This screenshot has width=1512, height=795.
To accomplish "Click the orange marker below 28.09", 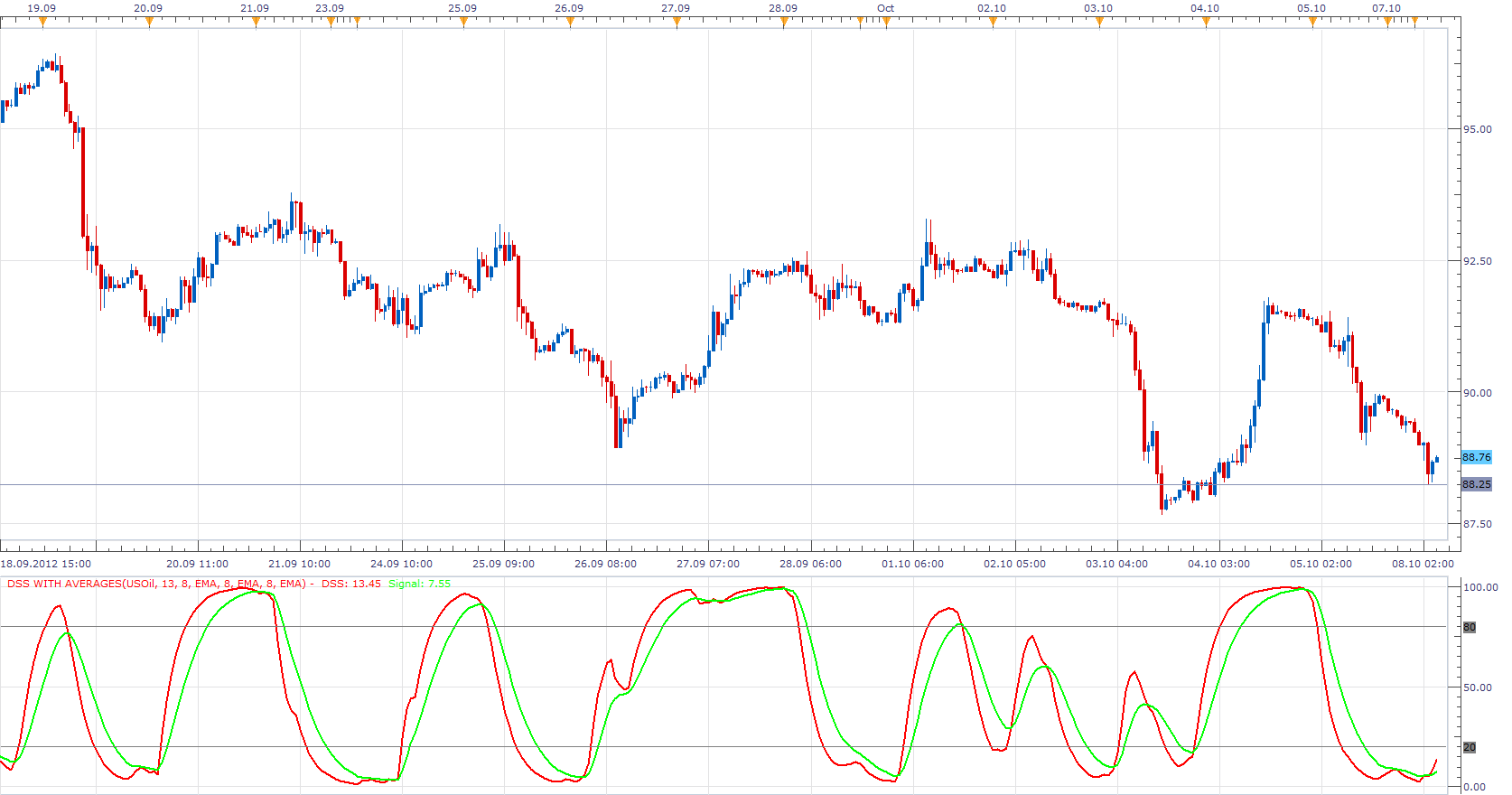I will tap(784, 23).
